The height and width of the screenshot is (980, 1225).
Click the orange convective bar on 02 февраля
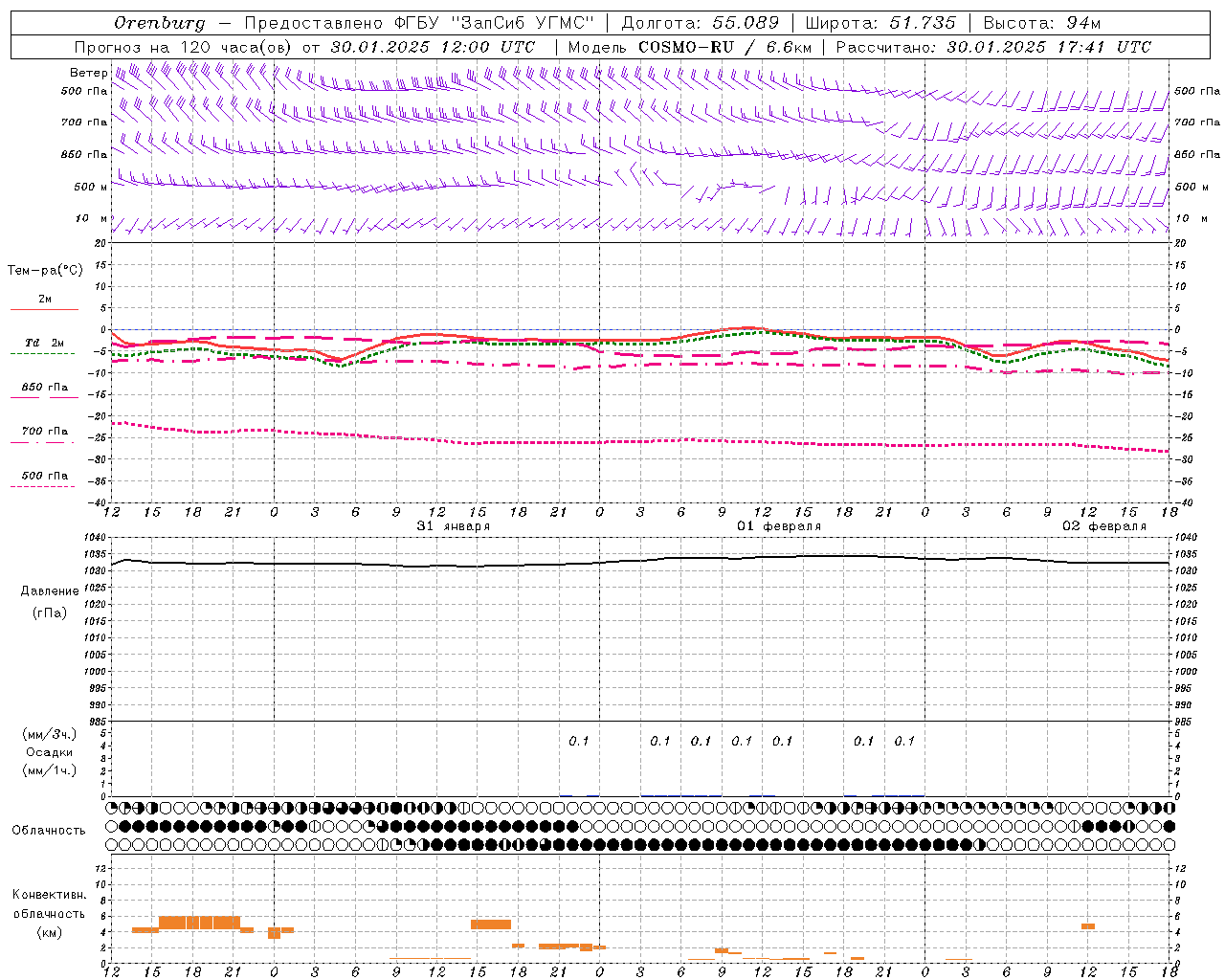(x=1088, y=926)
